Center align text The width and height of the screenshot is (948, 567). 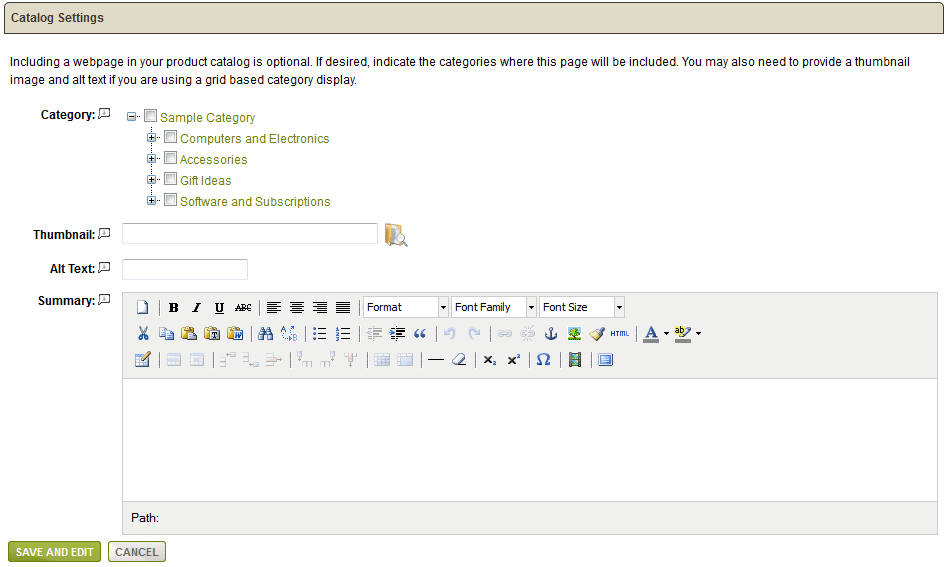point(297,308)
